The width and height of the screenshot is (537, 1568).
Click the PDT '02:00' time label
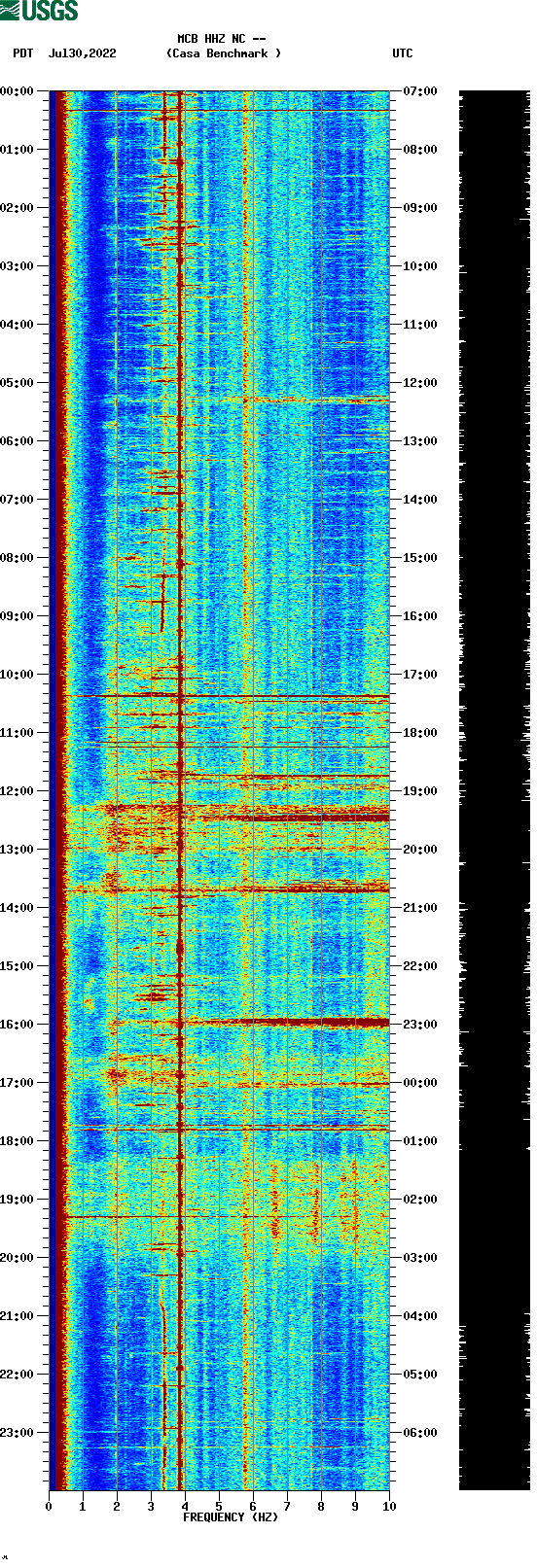pos(17,208)
